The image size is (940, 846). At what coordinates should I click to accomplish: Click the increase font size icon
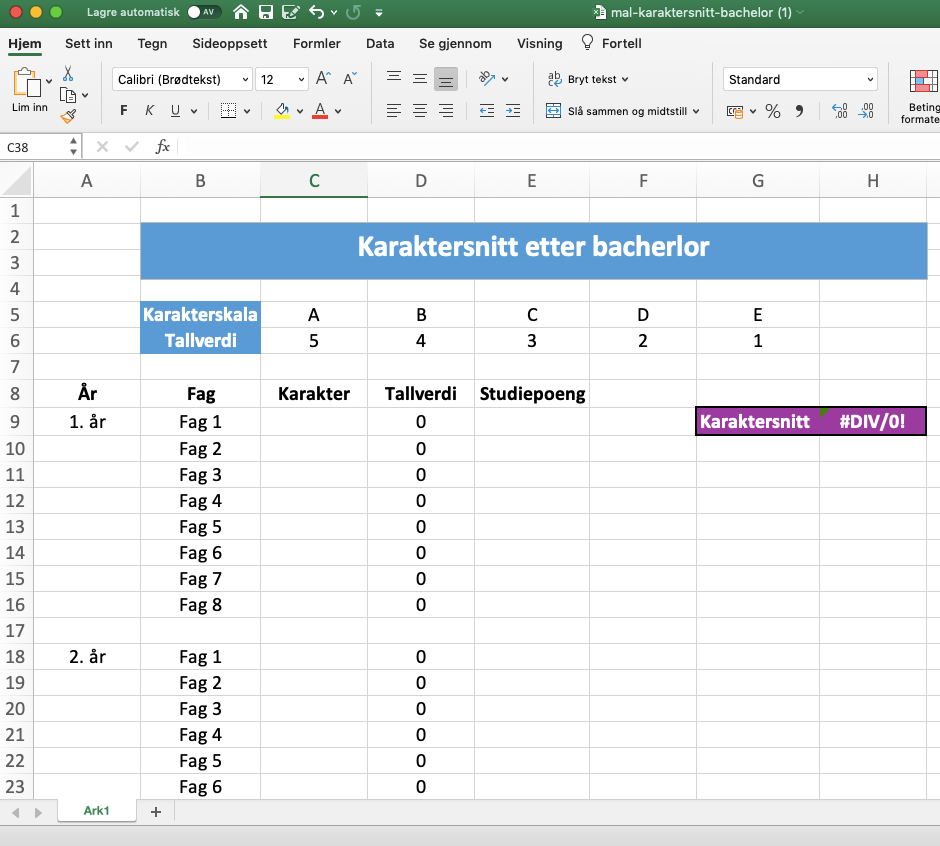pos(323,79)
